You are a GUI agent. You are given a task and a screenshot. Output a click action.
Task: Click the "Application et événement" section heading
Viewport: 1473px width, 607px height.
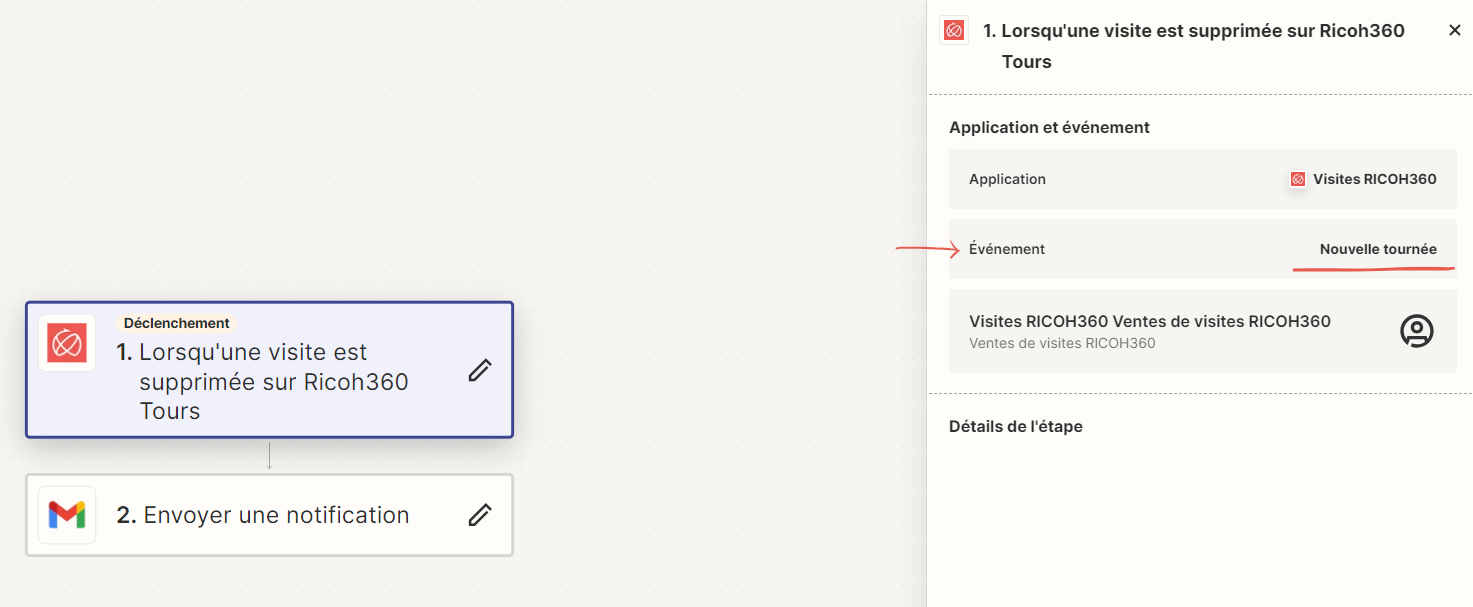tap(1049, 127)
